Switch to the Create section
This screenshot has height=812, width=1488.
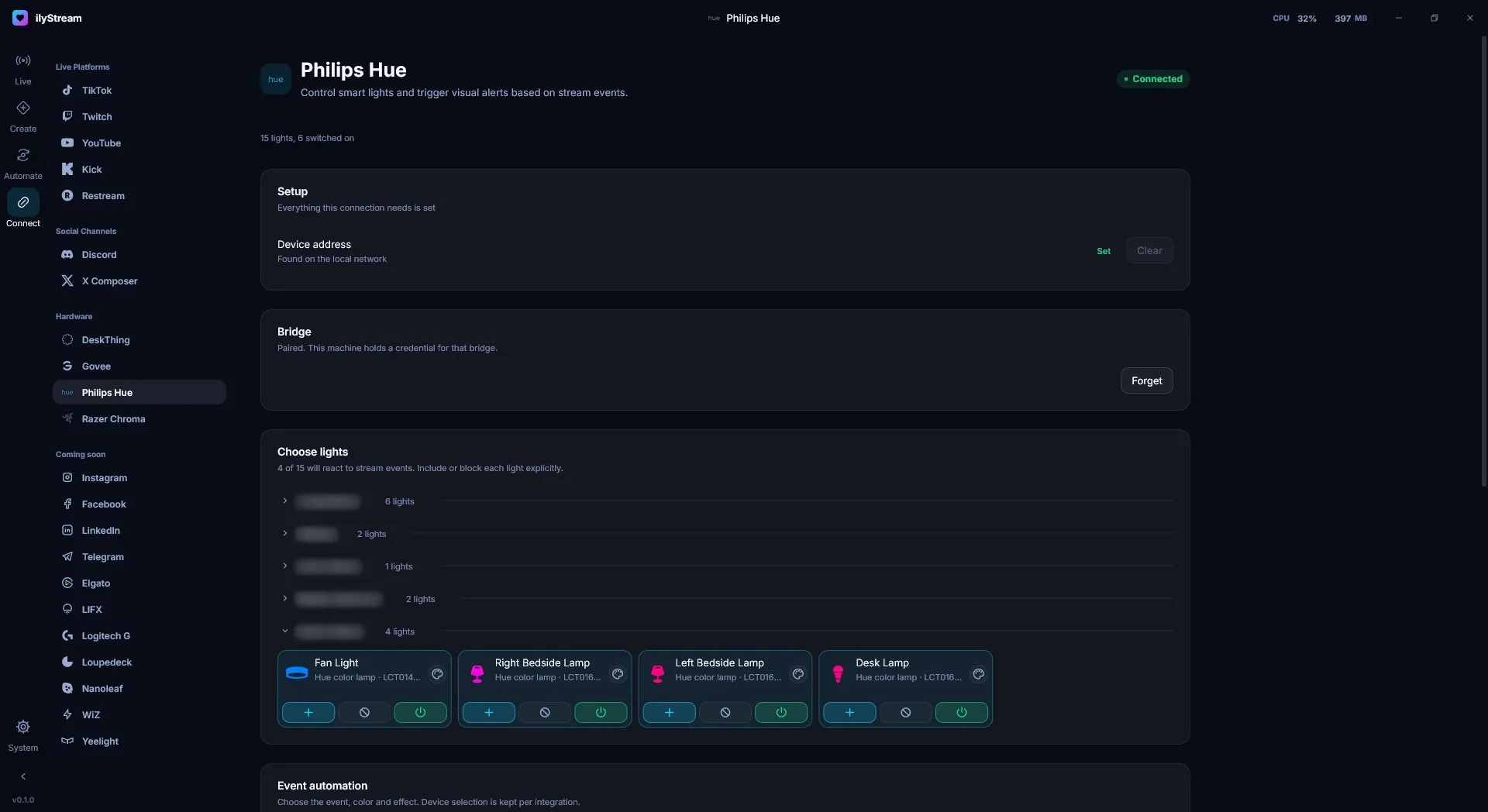(23, 116)
